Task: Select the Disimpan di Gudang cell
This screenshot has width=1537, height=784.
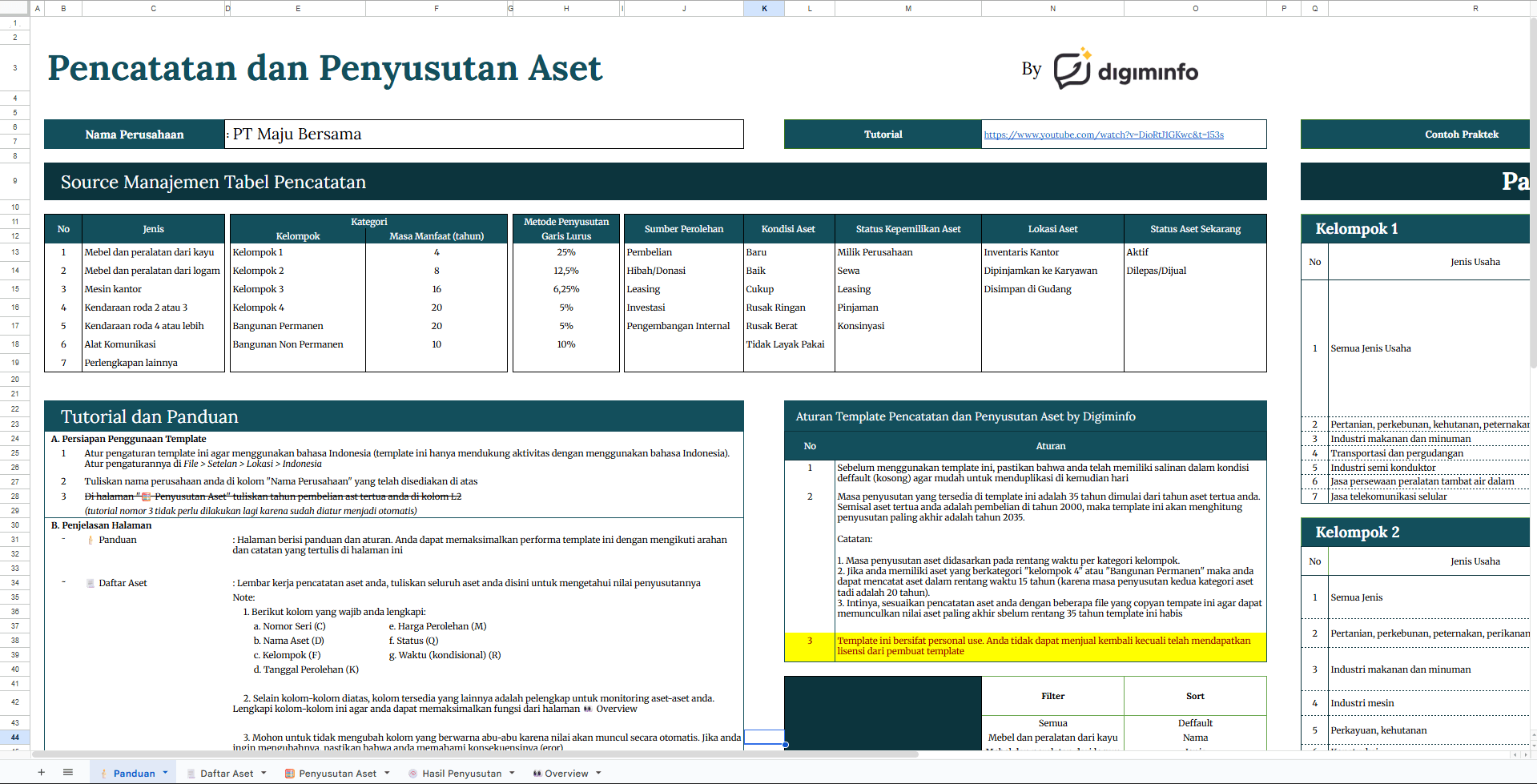Action: 1052,289
